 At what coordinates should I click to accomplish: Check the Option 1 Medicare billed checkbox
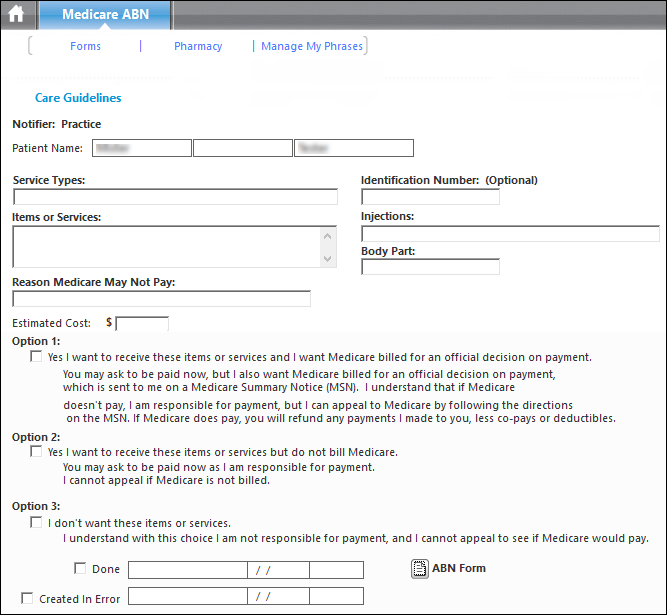coord(36,356)
